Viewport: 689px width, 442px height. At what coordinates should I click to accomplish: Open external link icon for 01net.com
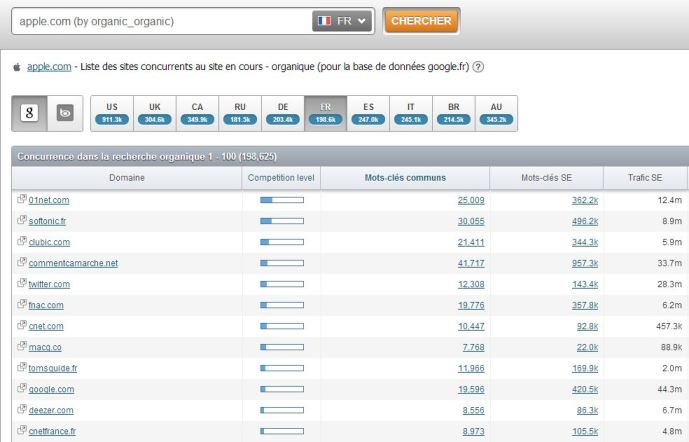[x=22, y=199]
